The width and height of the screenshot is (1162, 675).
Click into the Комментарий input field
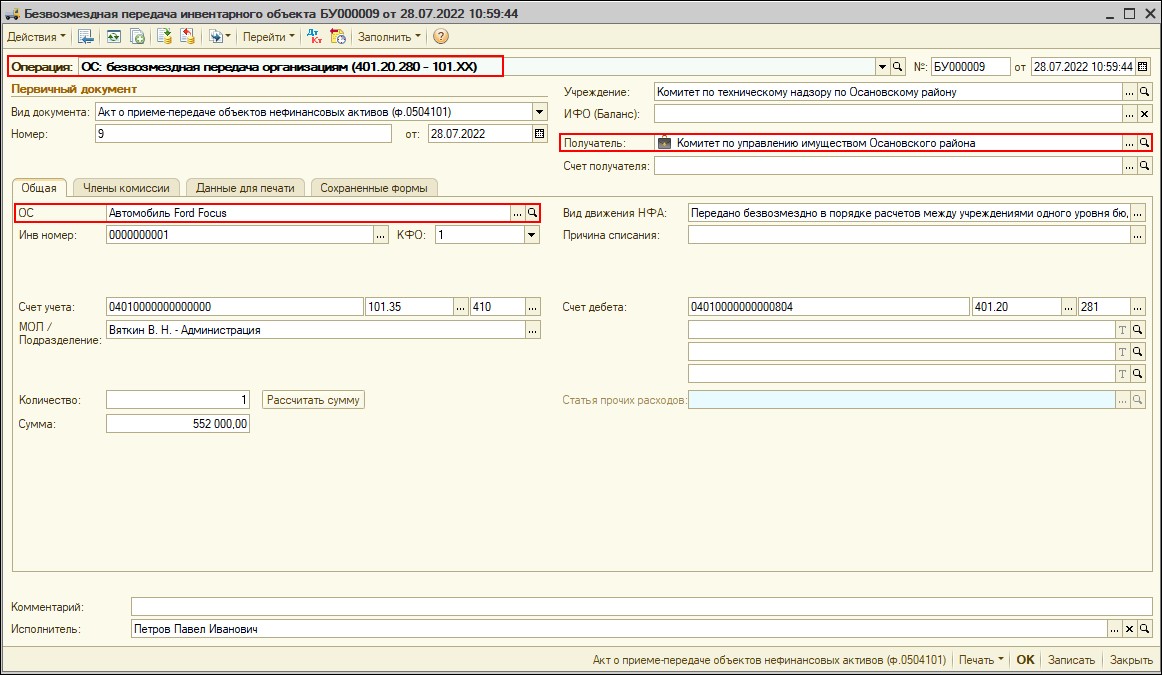642,607
